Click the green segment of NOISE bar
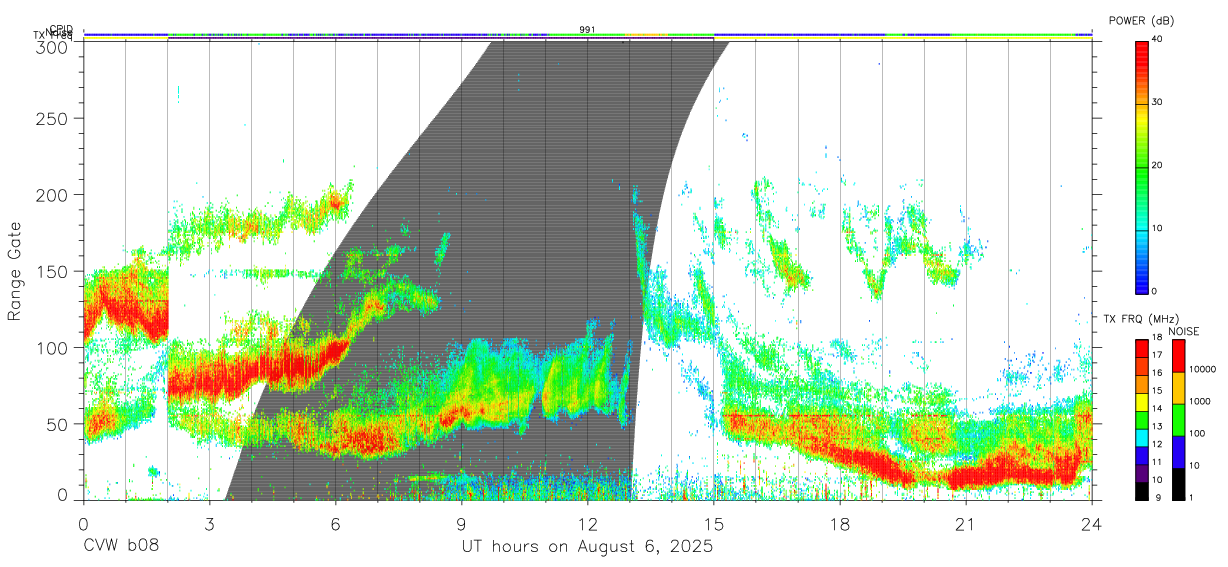The height and width of the screenshot is (567, 1228). tap(1178, 419)
